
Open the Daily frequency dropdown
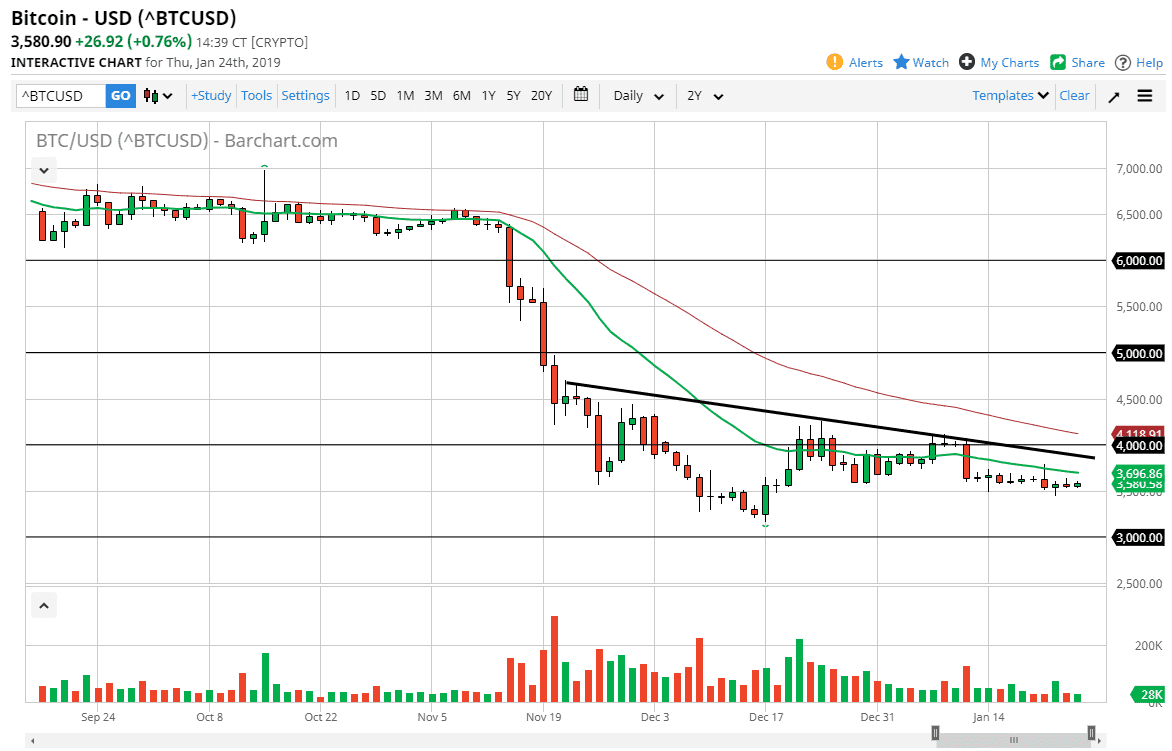tap(635, 95)
